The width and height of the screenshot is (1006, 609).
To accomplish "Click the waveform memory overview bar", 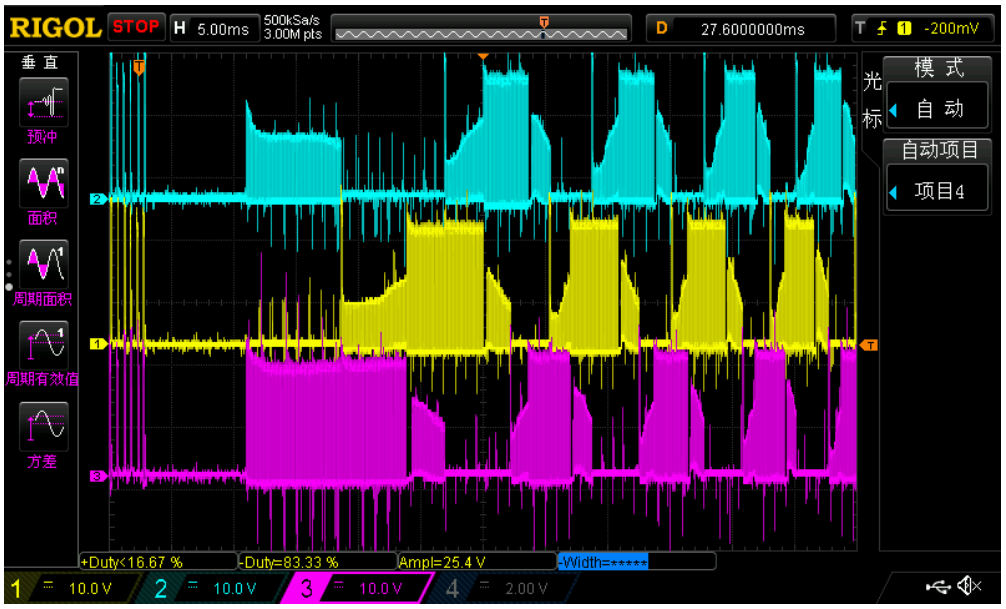I will pos(481,30).
